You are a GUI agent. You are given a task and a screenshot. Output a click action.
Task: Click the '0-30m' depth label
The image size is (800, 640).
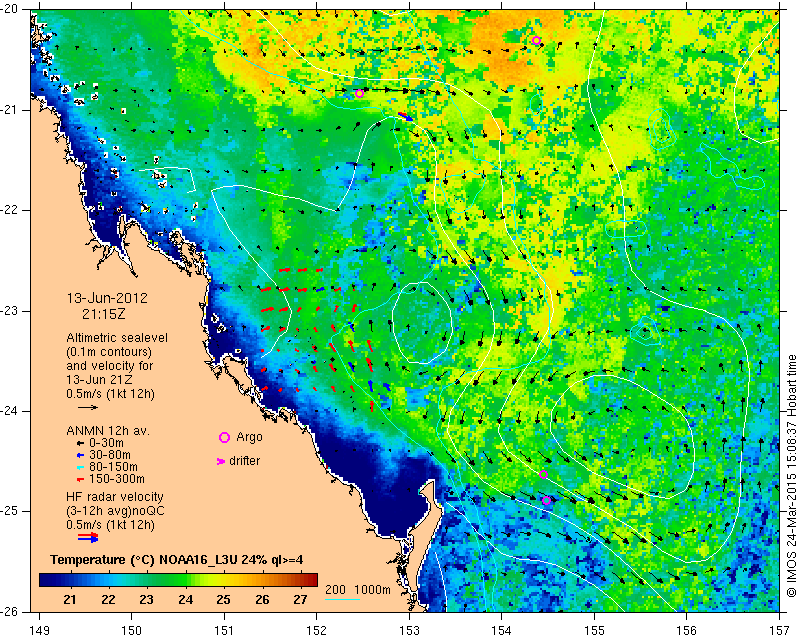coord(106,443)
